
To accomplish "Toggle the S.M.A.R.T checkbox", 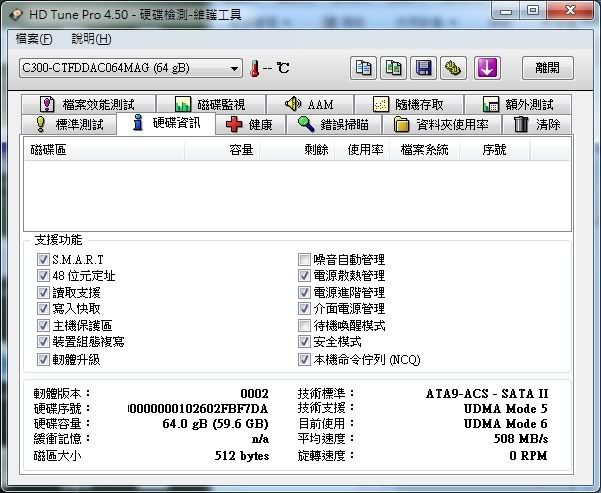I will pos(43,260).
